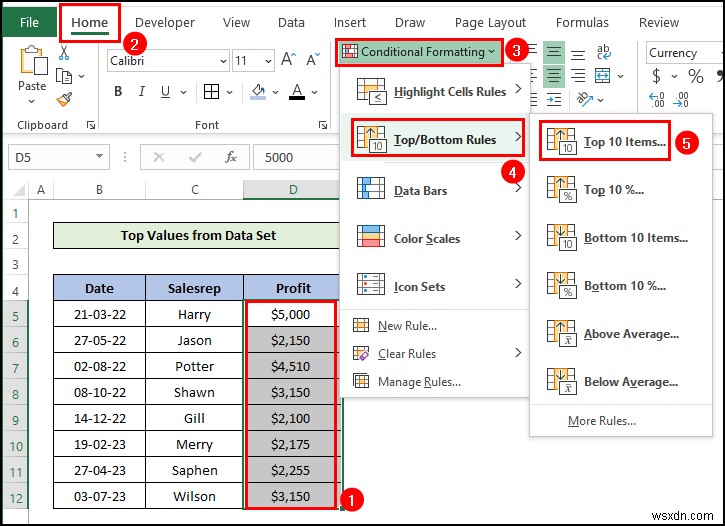
Task: Click the formula bar Enter checkmark
Action: pyautogui.click(x=195, y=157)
